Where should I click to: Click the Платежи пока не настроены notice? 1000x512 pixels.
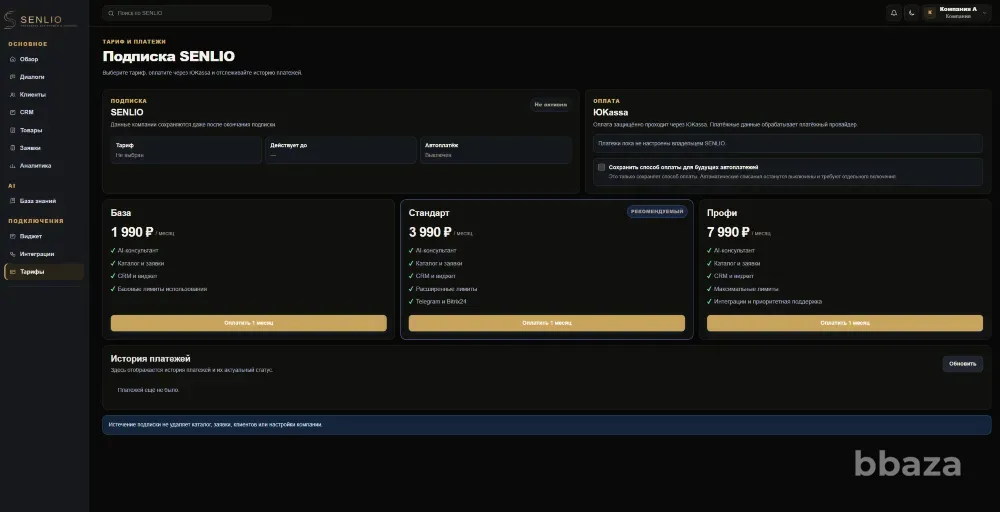pos(788,143)
